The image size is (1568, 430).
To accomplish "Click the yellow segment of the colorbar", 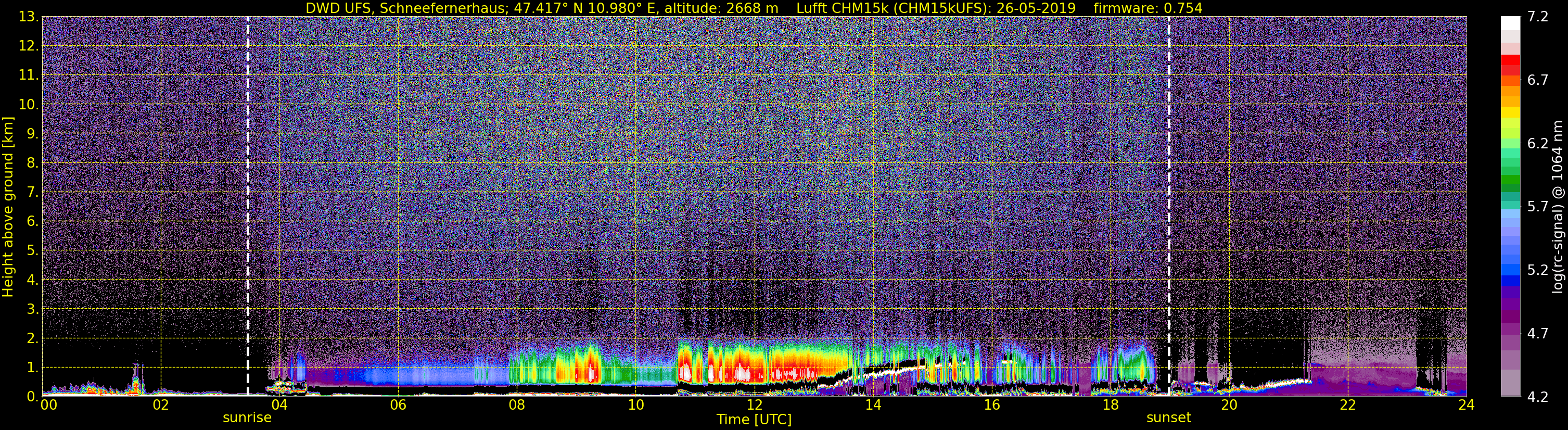I will tap(1510, 112).
